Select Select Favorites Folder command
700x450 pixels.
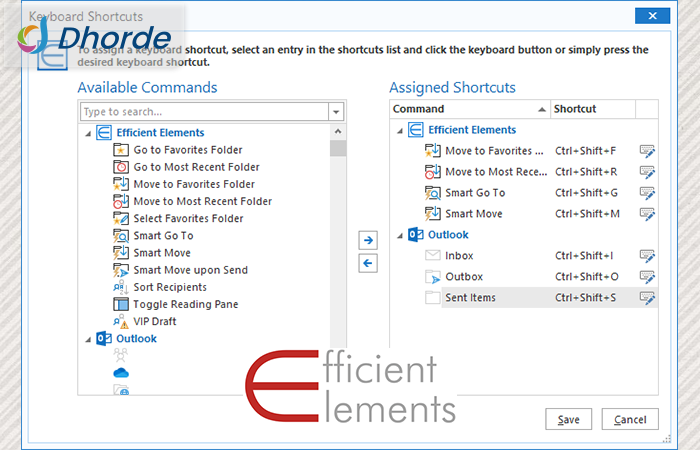click(188, 218)
